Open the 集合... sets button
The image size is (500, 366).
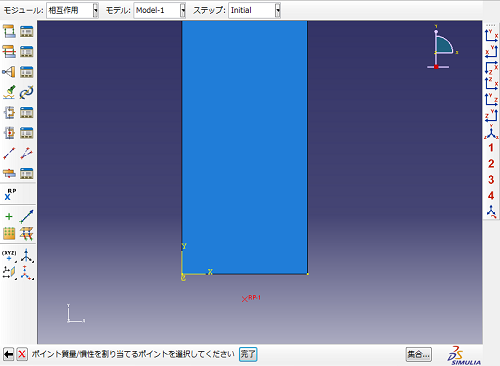(x=419, y=354)
